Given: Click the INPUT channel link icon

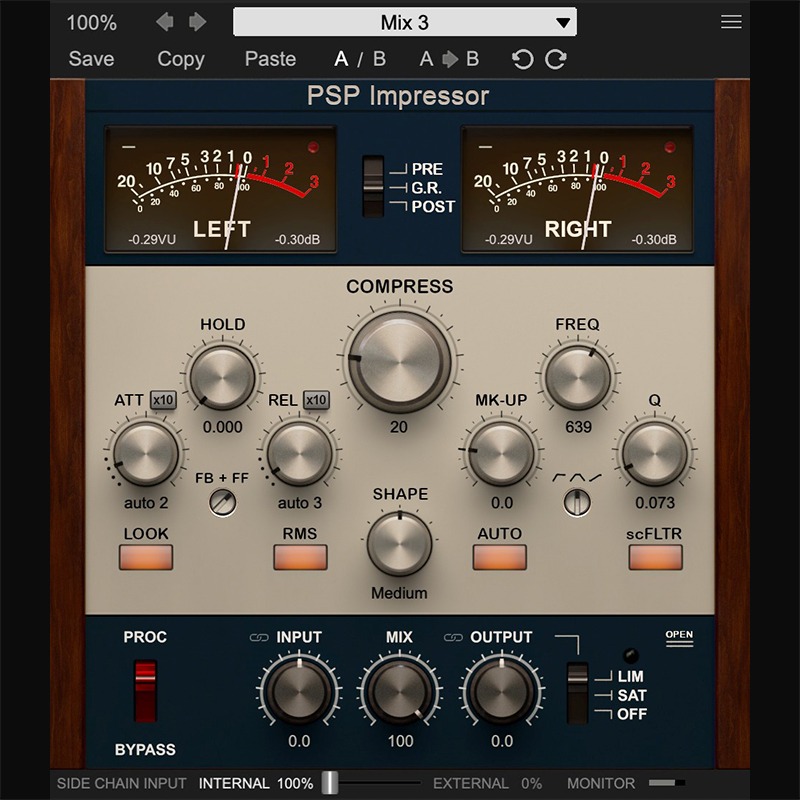Looking at the screenshot, I should pyautogui.click(x=259, y=637).
